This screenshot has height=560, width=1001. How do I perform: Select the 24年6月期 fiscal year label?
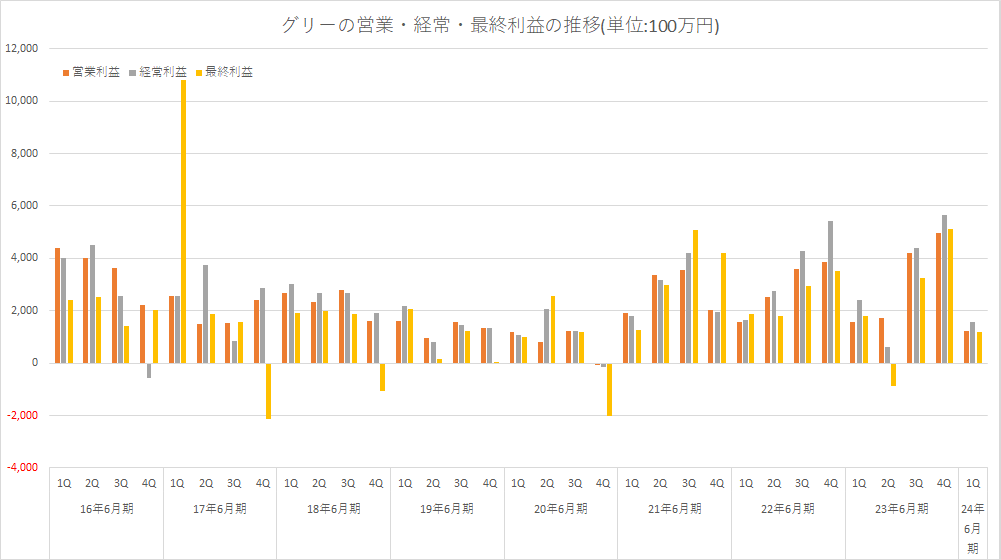pyautogui.click(x=973, y=528)
